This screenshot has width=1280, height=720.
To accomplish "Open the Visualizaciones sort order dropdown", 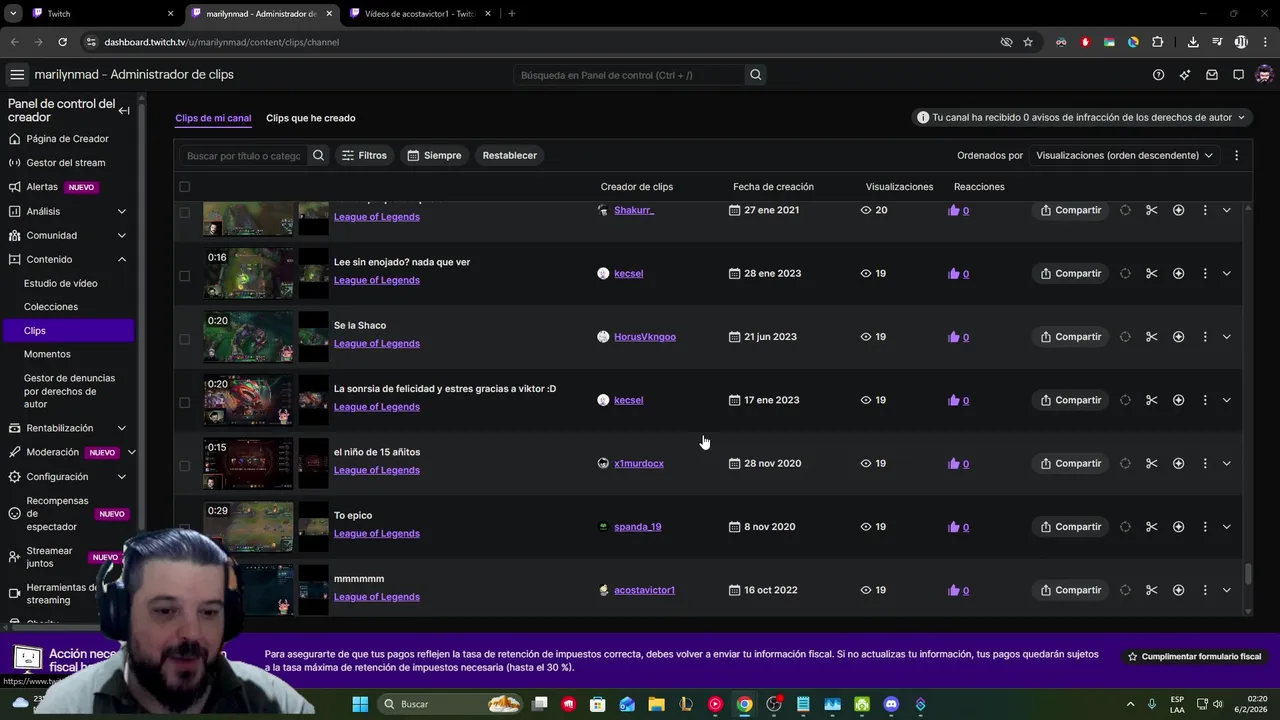I will 1124,156.
